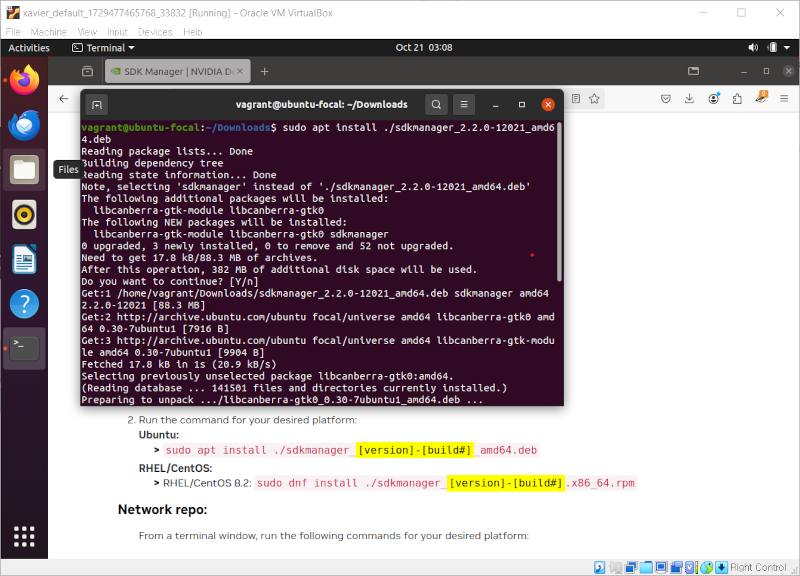Open the terminal hamburger menu
Image resolution: width=800 pixels, height=576 pixels.
[x=464, y=105]
